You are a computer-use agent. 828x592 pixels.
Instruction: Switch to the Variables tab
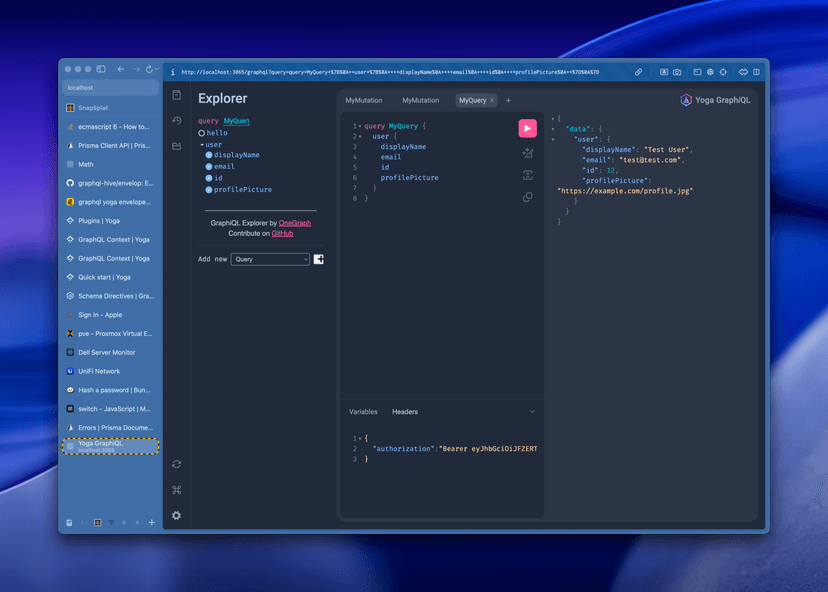click(x=363, y=412)
